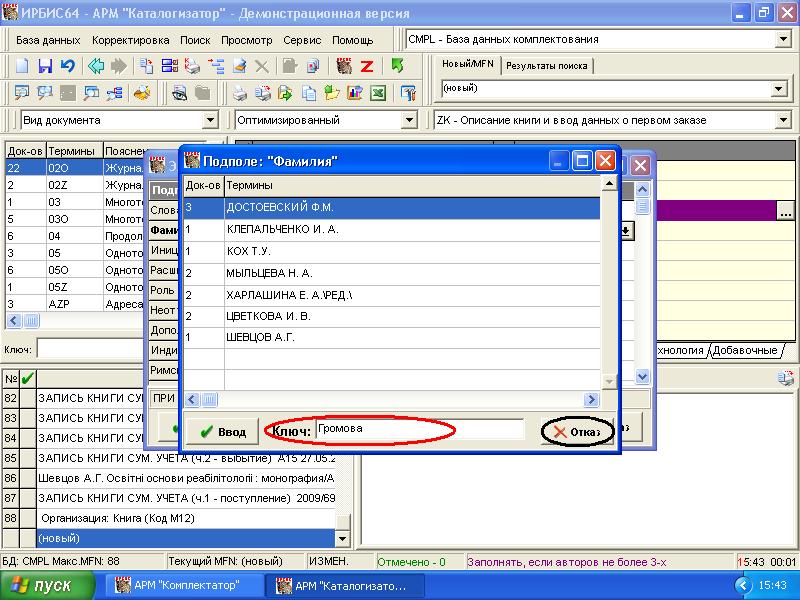Click the blue undo arrow icon

(67, 66)
